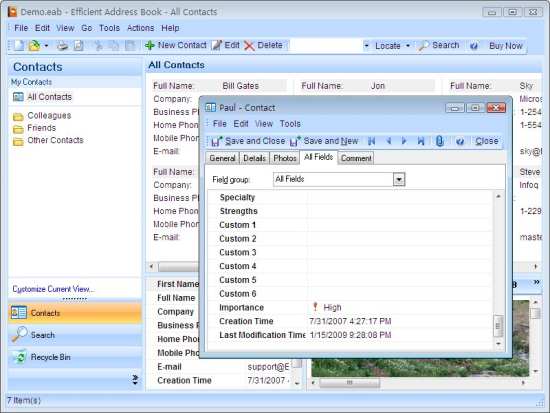Open the Field group dropdown
Screen dimensions: 550x413
[398, 180]
